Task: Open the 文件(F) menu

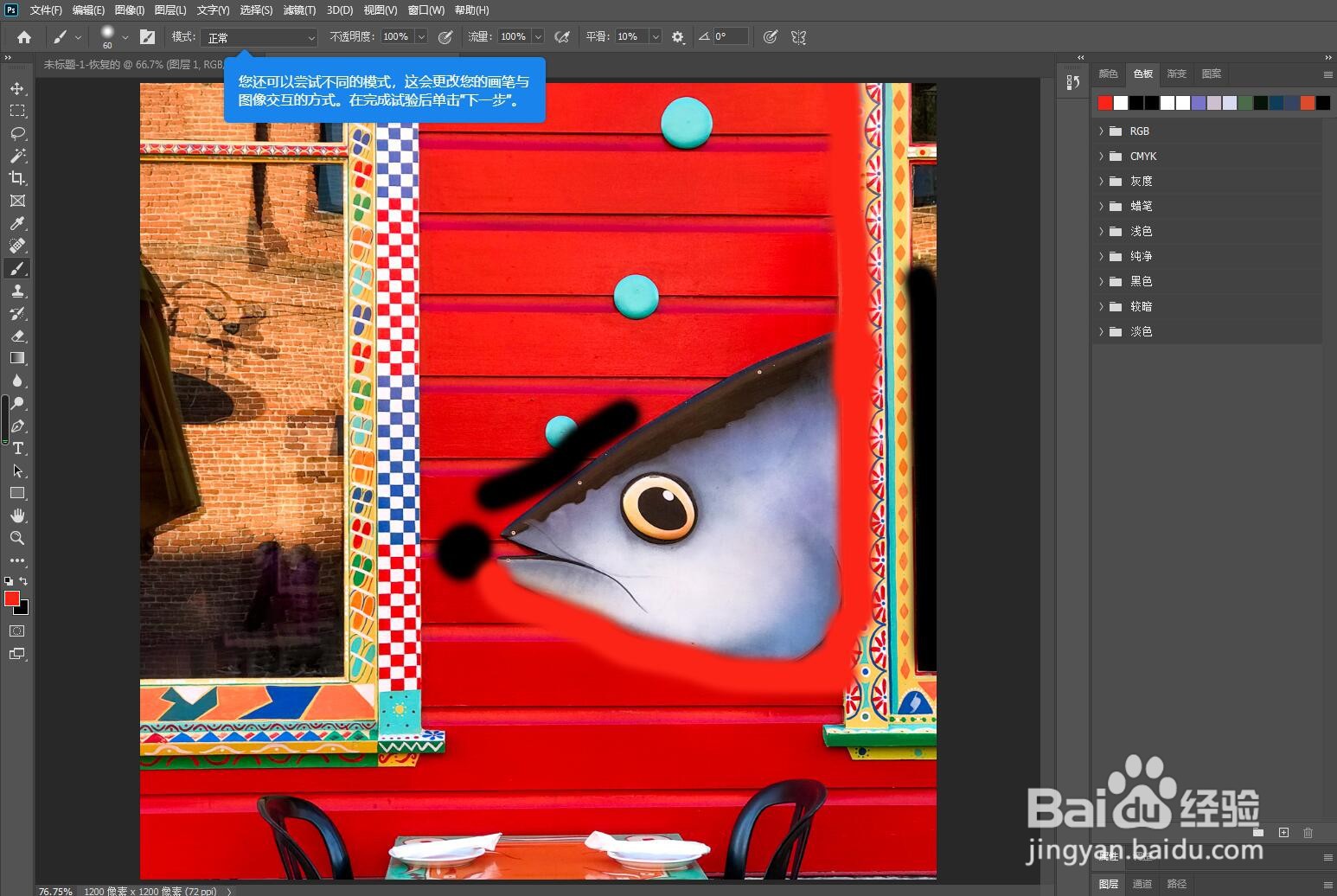Action: tap(46, 10)
